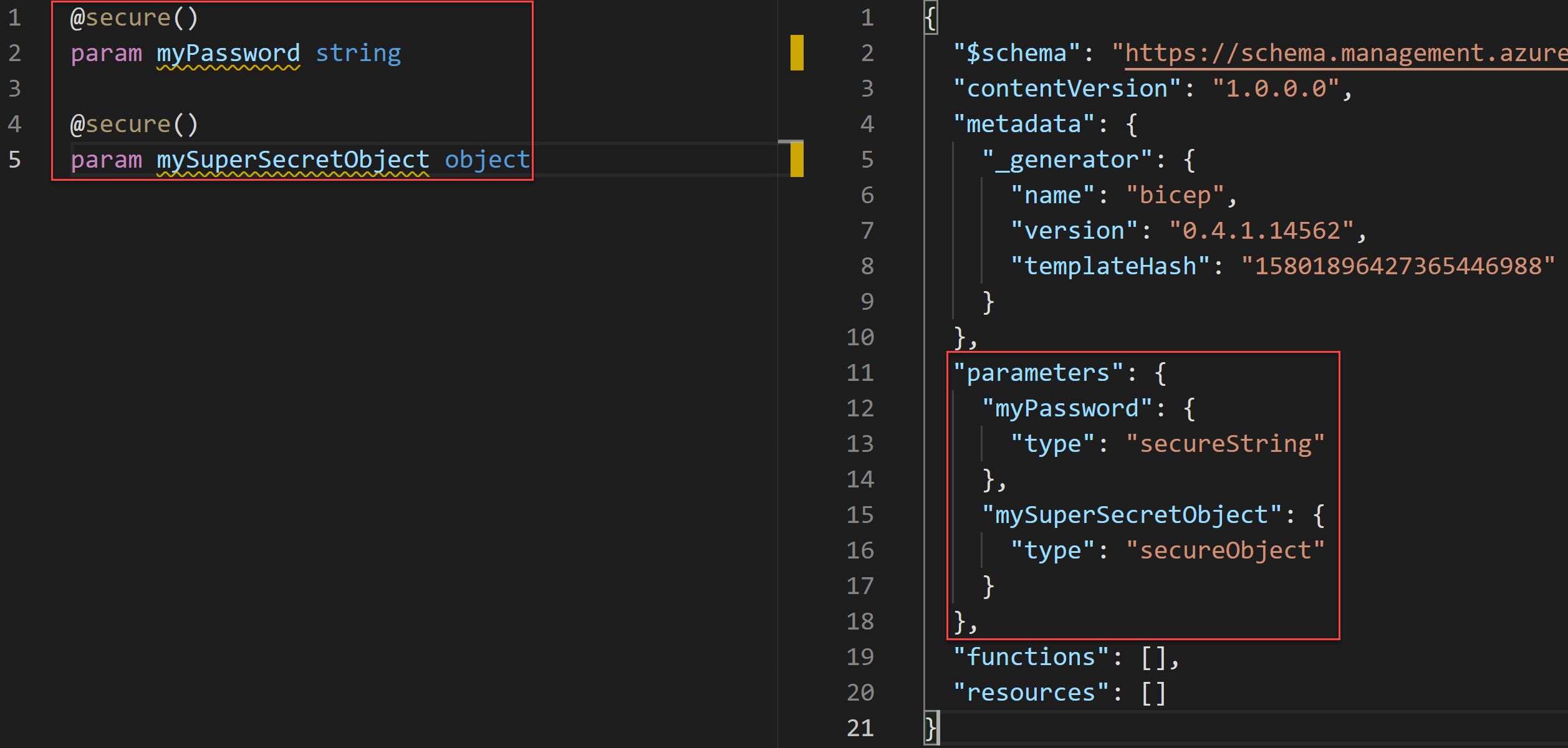
Task: Click the mySuperSecretObject parameter name in Bicep
Action: click(x=292, y=160)
